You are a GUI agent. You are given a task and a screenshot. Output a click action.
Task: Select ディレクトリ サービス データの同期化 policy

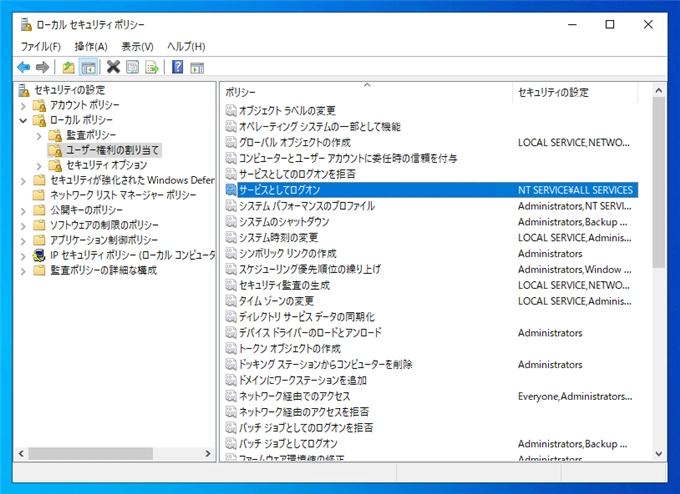click(307, 317)
